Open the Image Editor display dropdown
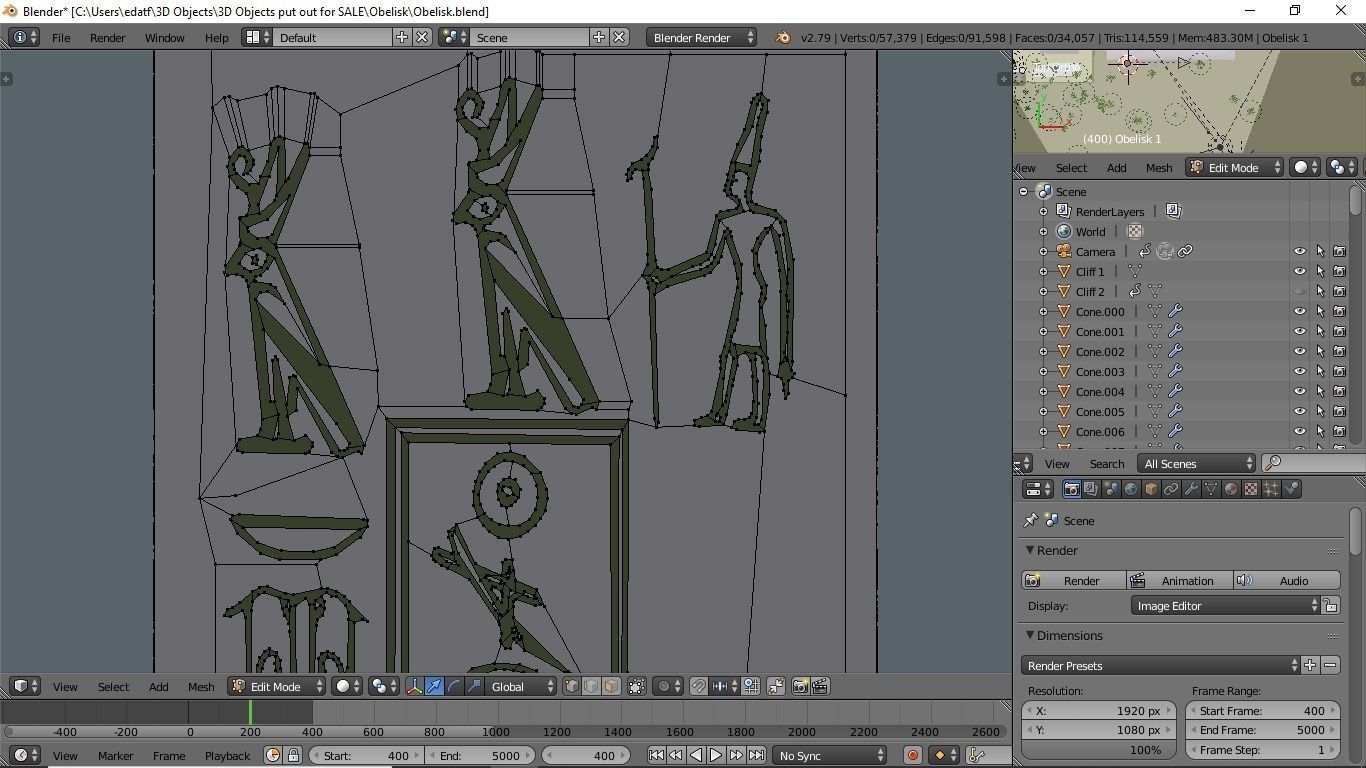1366x768 pixels. [x=1226, y=606]
